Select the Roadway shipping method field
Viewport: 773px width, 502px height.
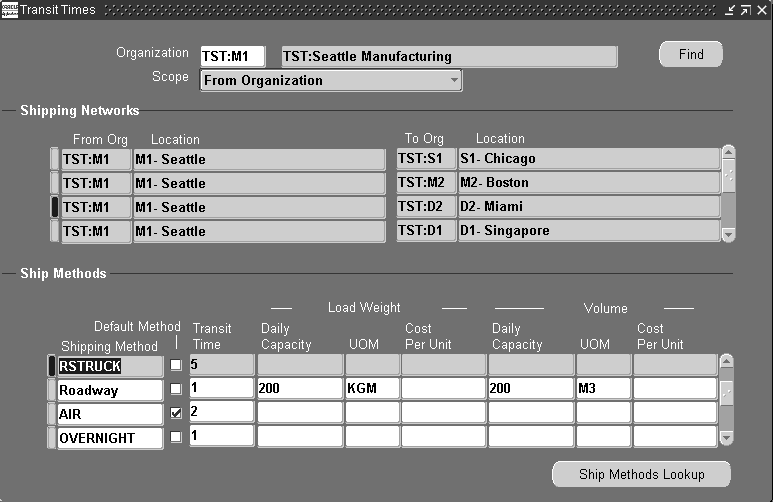tap(110, 390)
